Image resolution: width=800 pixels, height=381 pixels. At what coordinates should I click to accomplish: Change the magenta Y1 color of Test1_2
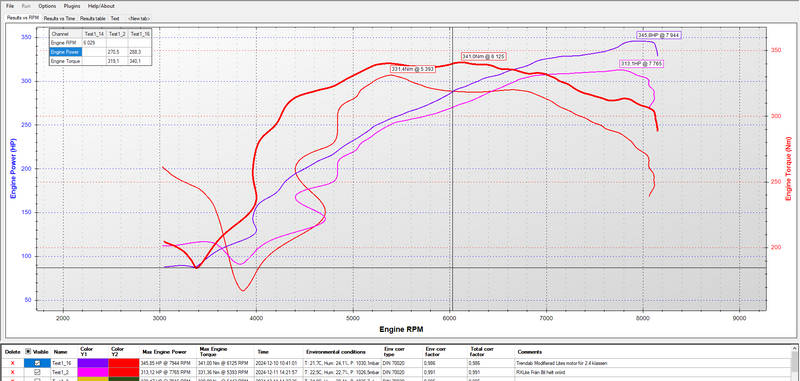(x=92, y=372)
